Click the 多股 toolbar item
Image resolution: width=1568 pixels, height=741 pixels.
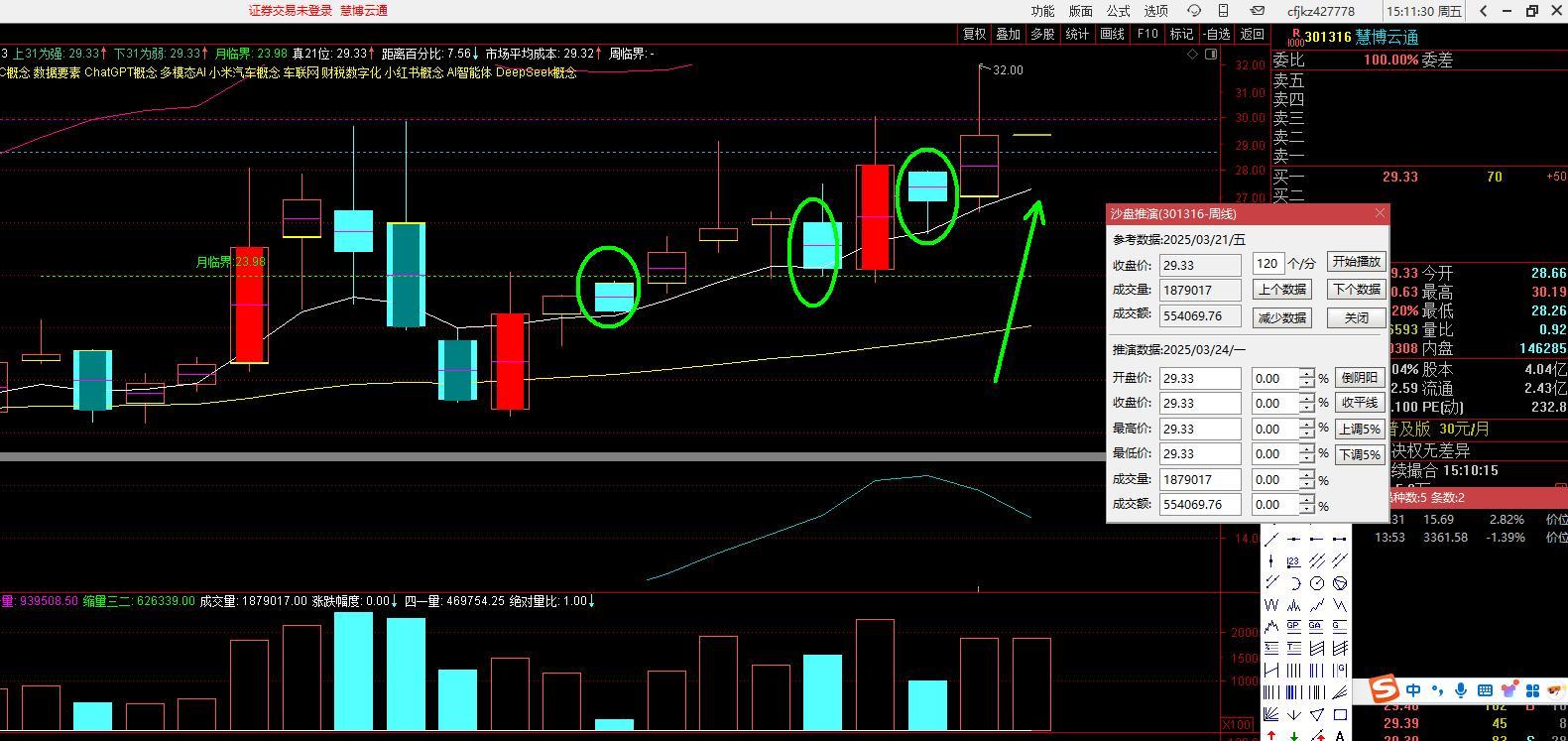coord(1042,34)
